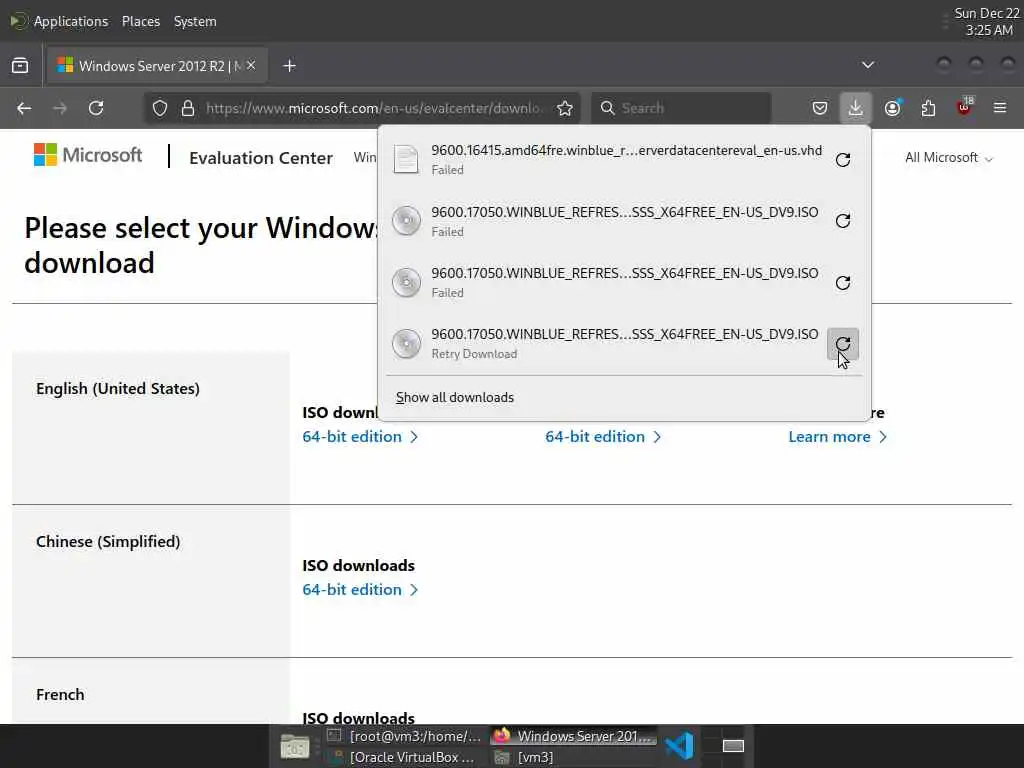The width and height of the screenshot is (1024, 768).
Task: Retry the highlighted Retry Download ISO entry
Action: coord(843,344)
